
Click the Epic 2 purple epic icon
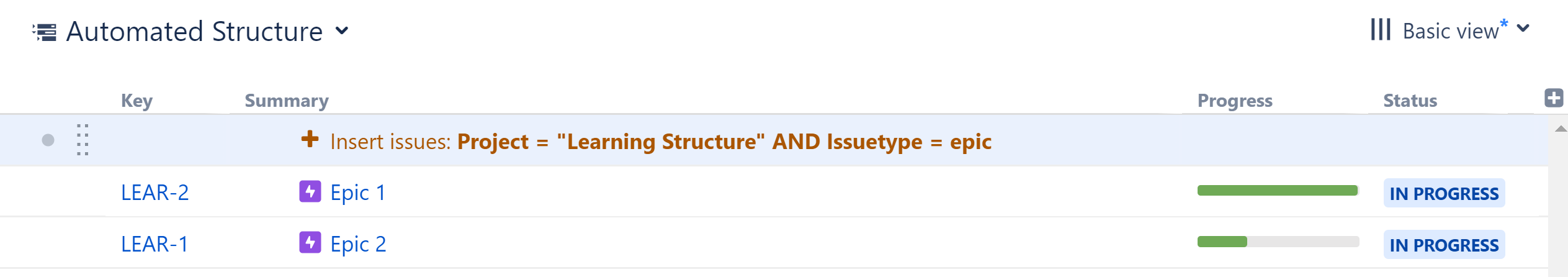point(310,243)
